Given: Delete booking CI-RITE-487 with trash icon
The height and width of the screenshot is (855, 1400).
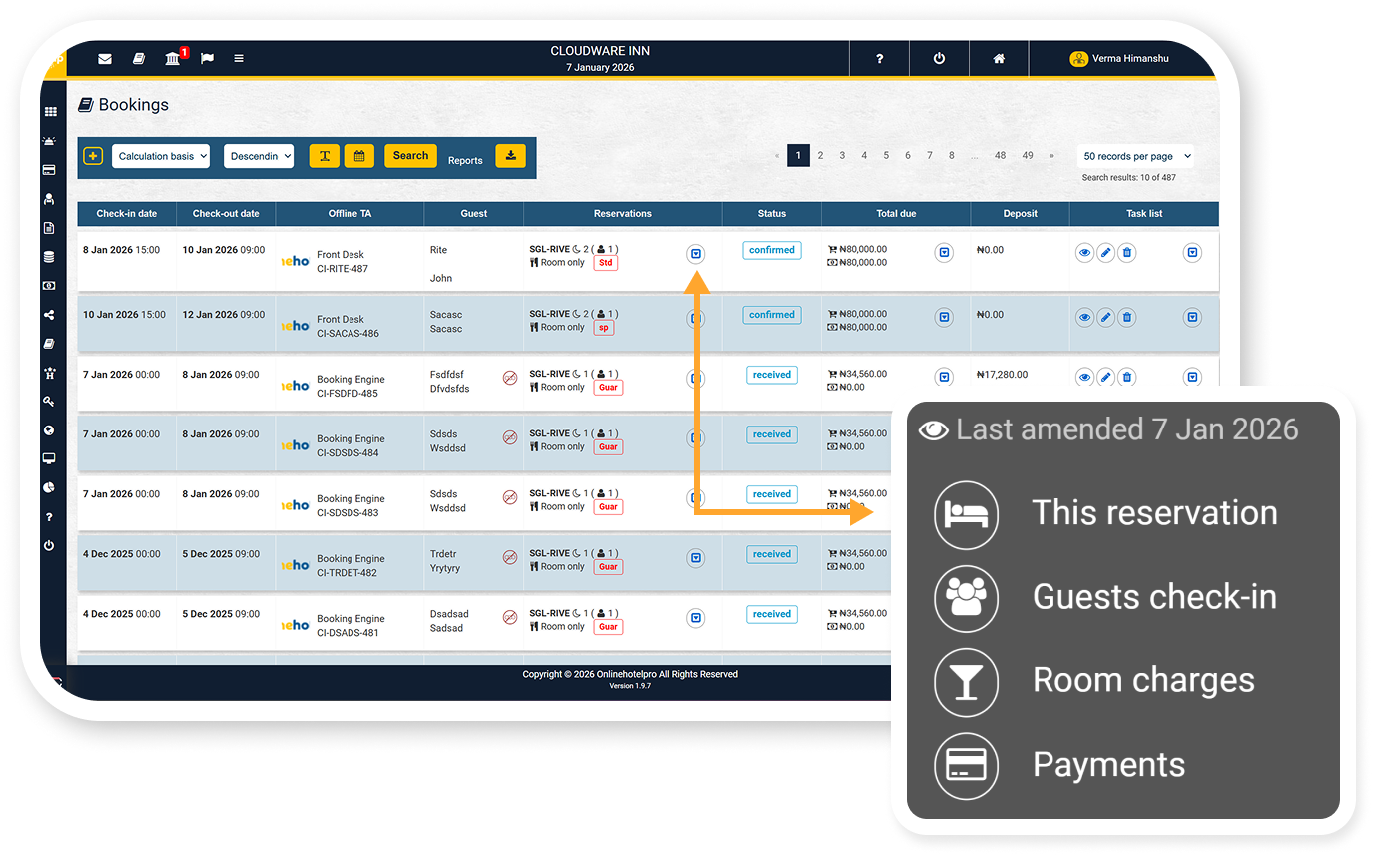Looking at the screenshot, I should (x=1126, y=253).
